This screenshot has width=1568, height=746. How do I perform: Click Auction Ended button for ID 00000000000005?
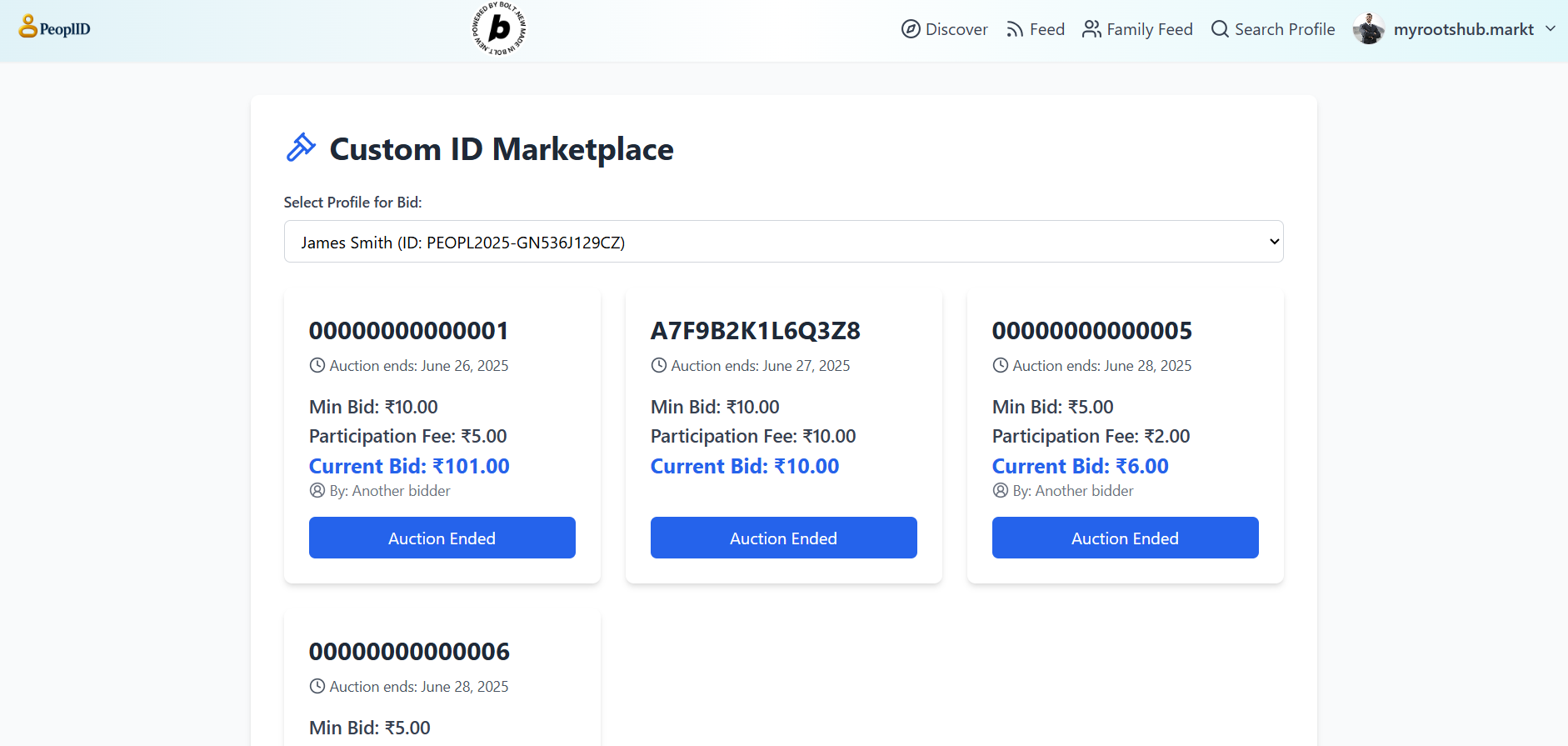[x=1125, y=538]
